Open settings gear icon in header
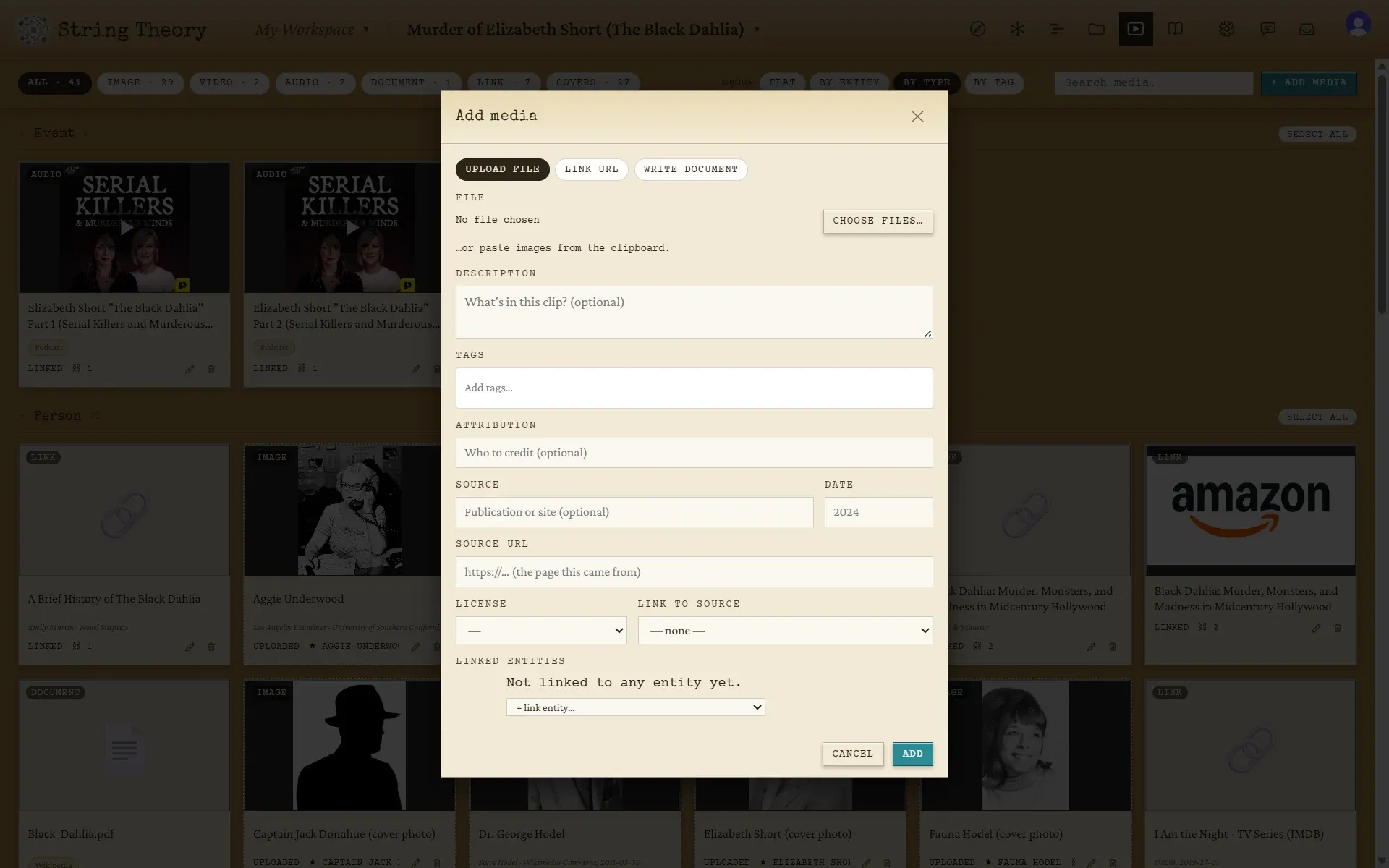The image size is (1389, 868). [1226, 29]
